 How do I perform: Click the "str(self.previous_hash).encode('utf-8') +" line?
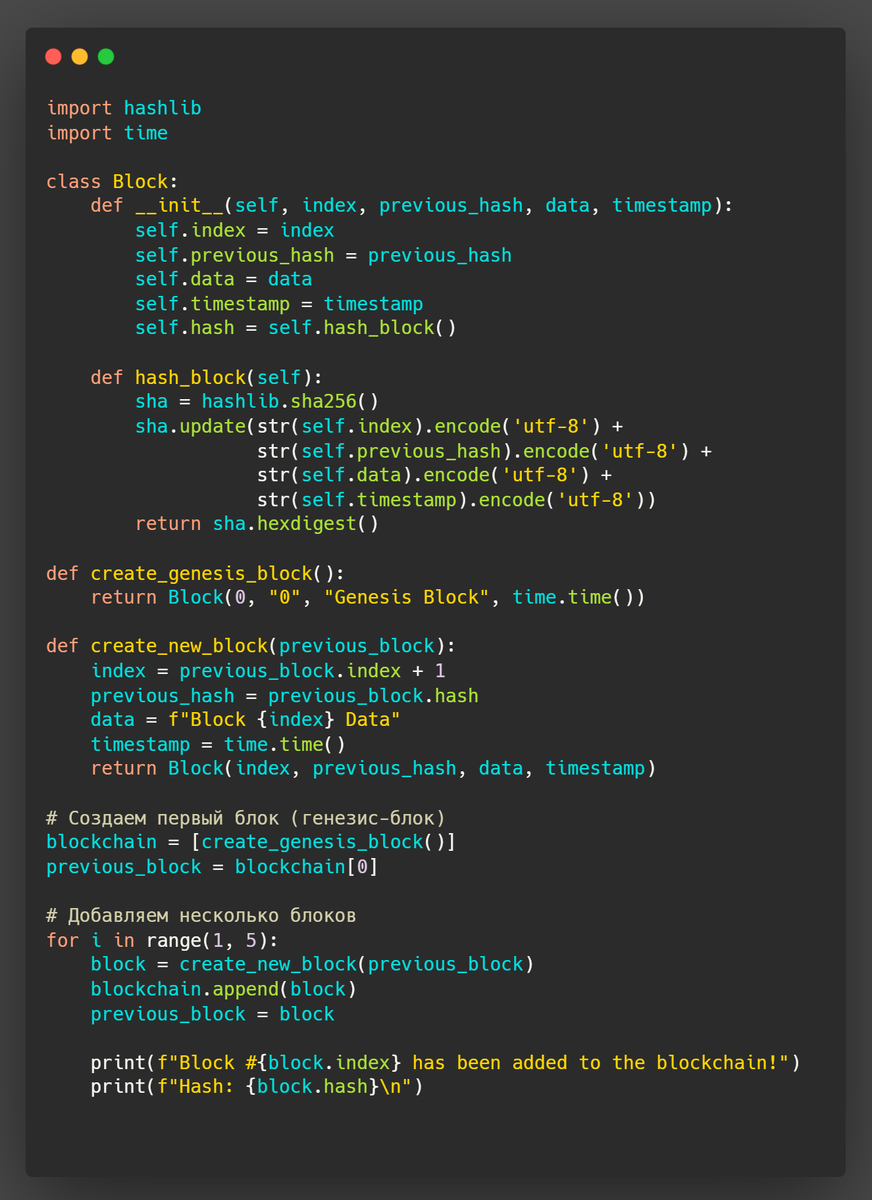coord(485,451)
